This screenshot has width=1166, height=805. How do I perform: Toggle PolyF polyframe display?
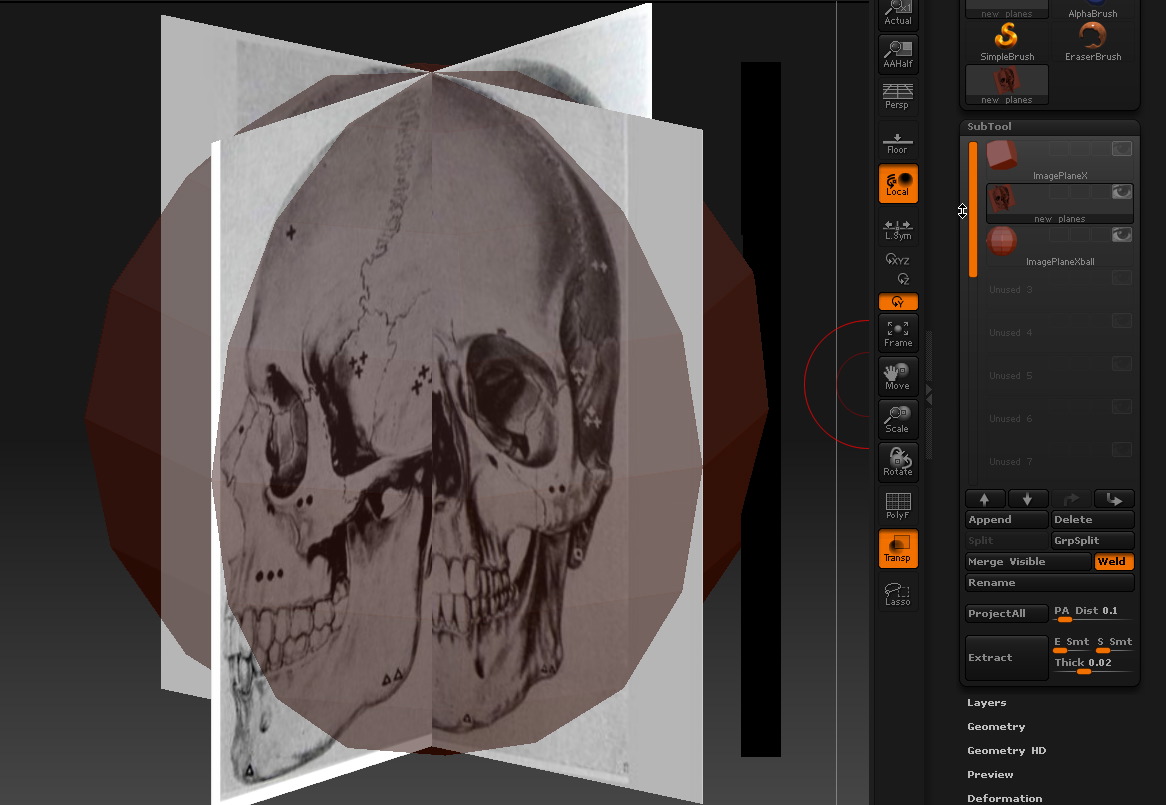pos(898,505)
